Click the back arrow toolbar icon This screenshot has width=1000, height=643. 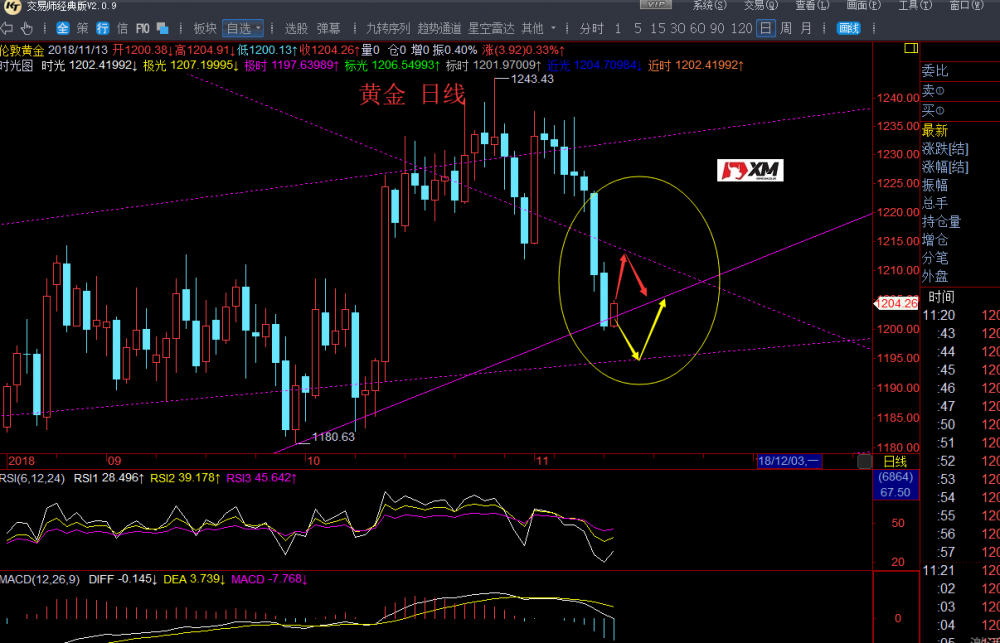6,28
